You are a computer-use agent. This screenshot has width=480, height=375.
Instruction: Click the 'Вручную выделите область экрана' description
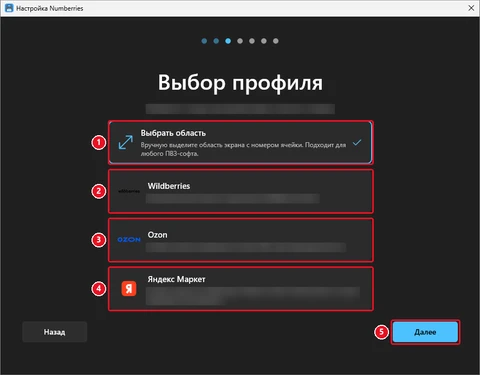point(243,149)
